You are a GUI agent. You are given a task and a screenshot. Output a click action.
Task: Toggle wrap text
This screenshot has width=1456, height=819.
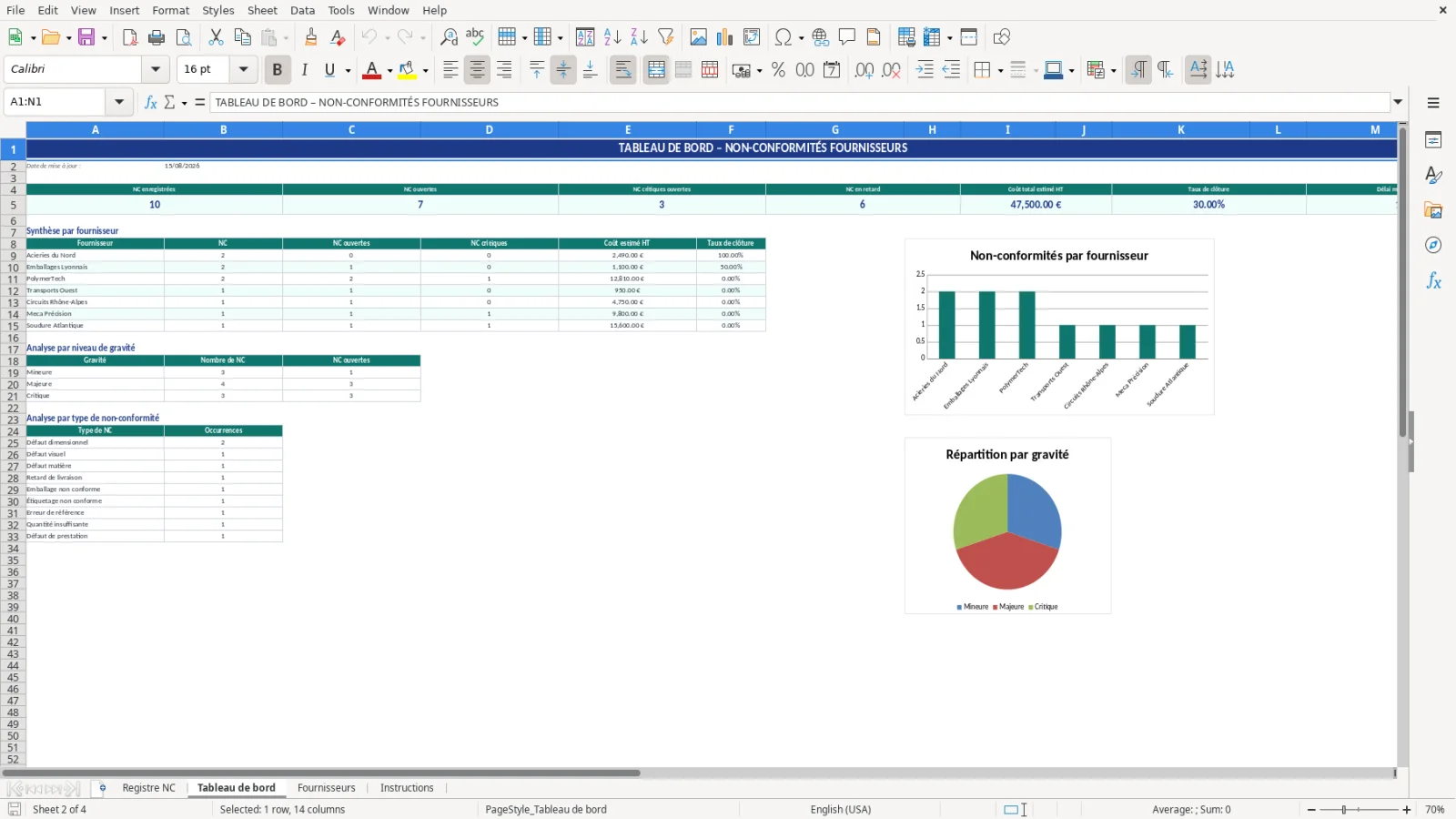(623, 70)
